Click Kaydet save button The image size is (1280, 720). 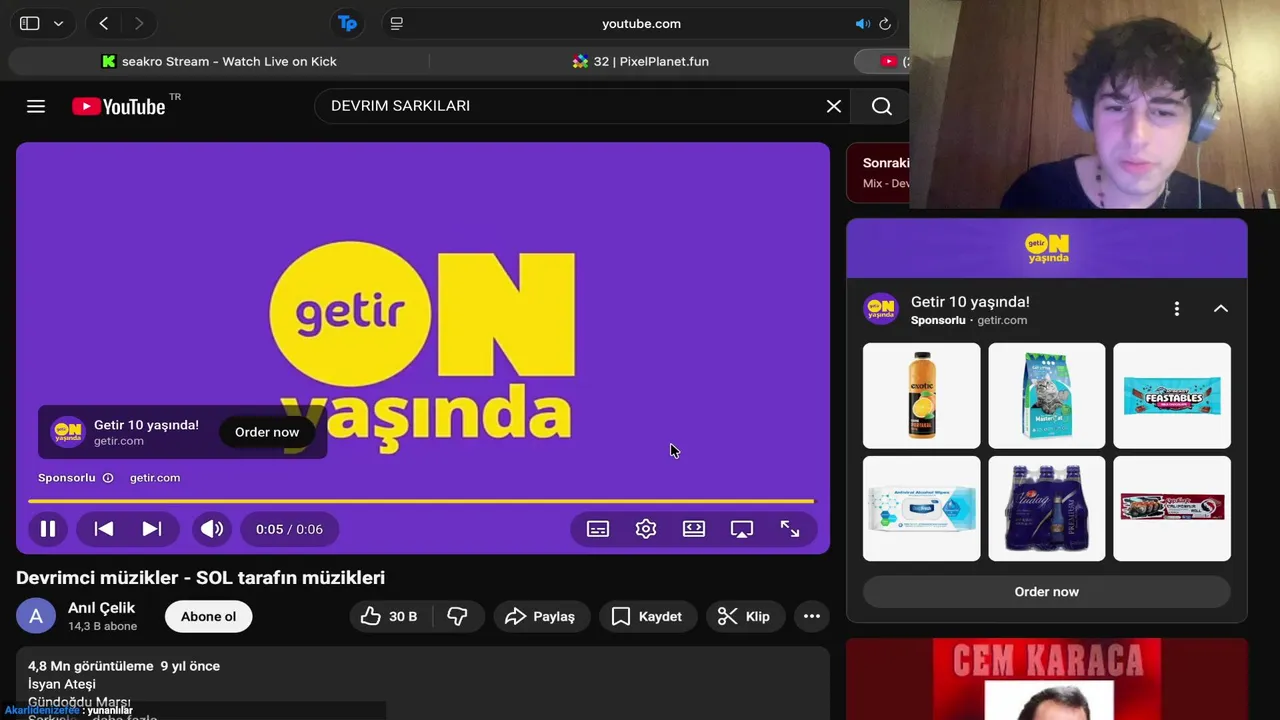pos(647,616)
